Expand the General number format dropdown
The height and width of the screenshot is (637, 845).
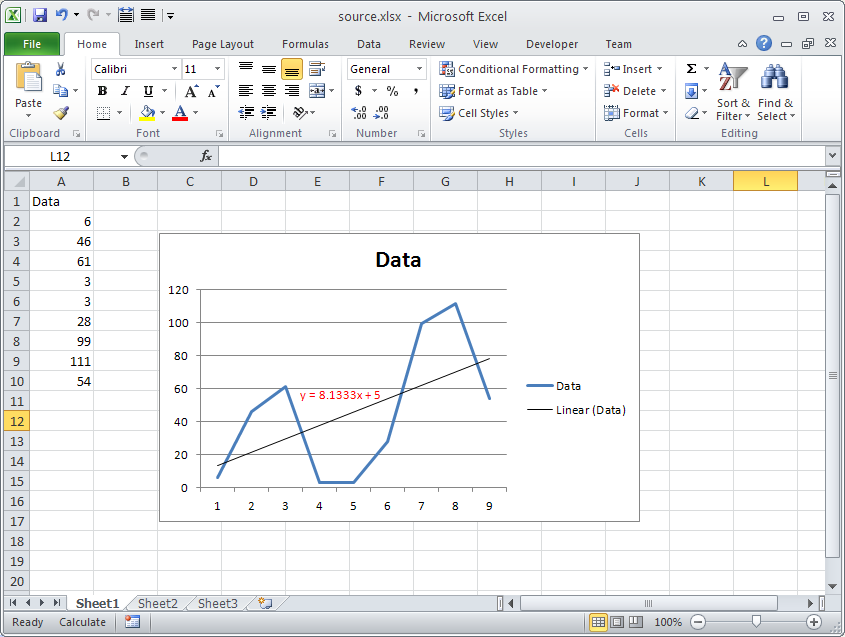click(x=418, y=69)
